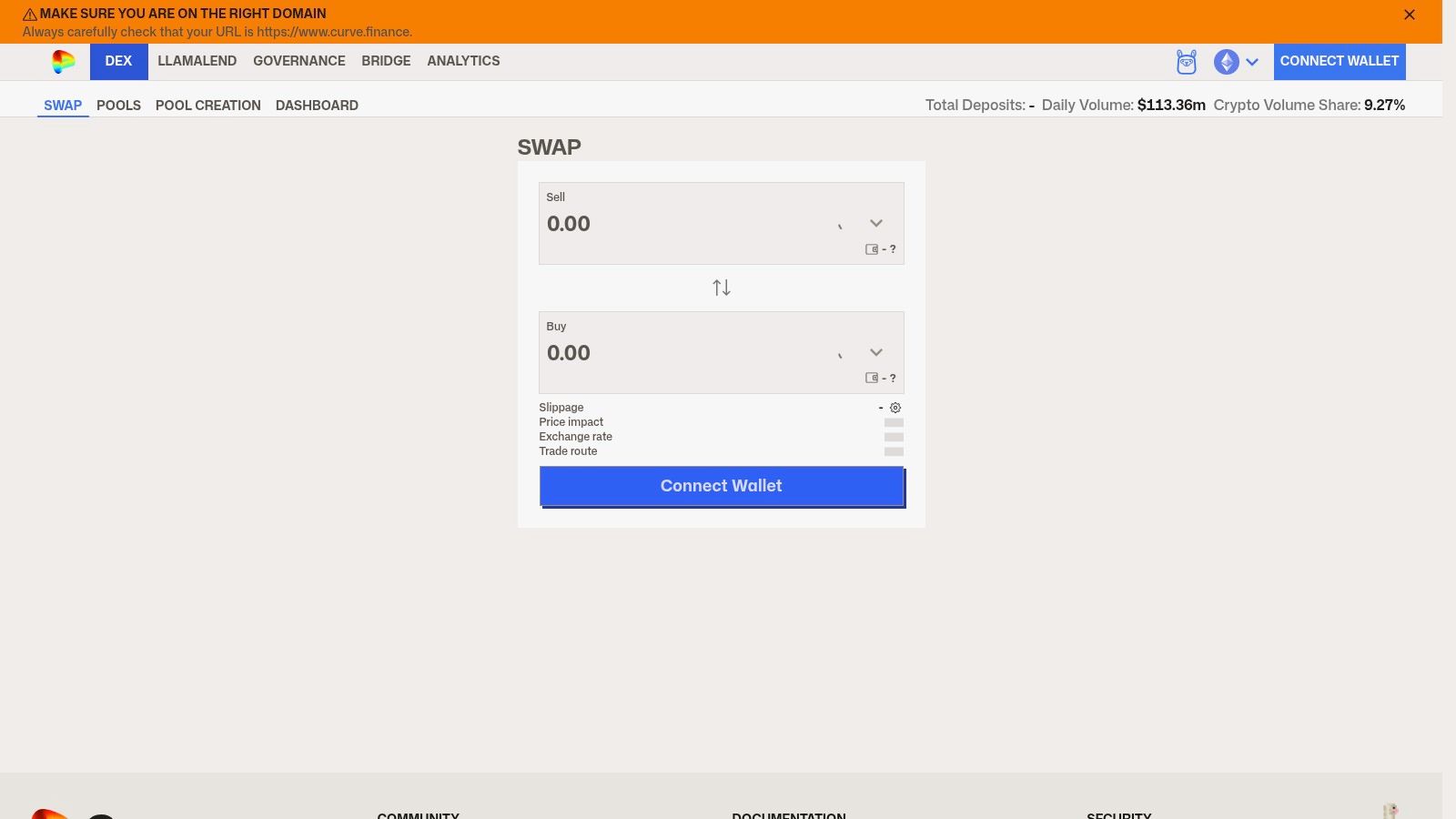This screenshot has height=819, width=1456.
Task: Click the Trade route label
Action: [569, 451]
